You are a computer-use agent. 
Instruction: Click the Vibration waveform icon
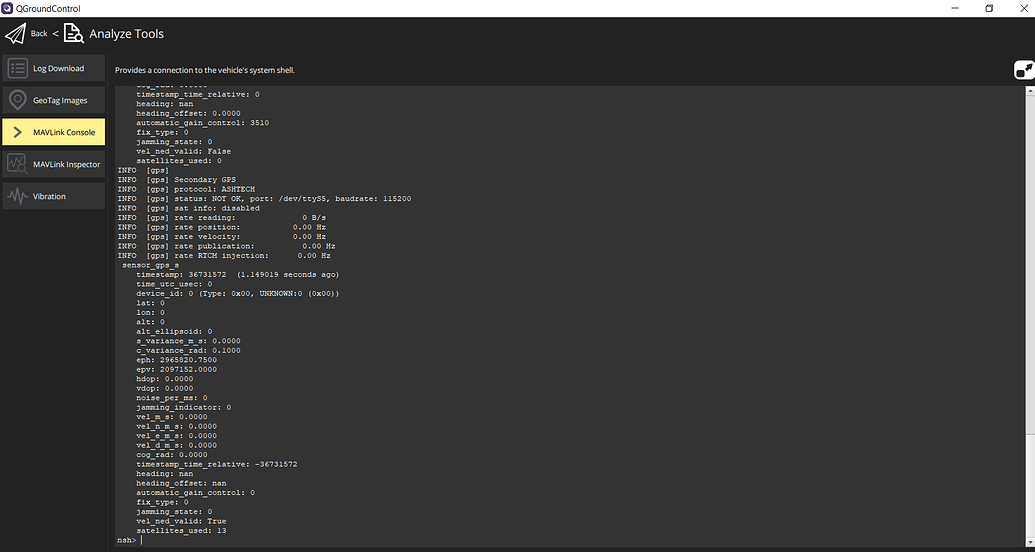click(x=17, y=197)
